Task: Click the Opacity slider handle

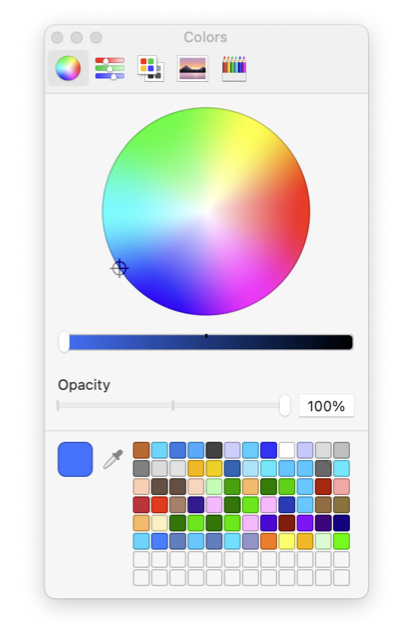Action: point(284,405)
